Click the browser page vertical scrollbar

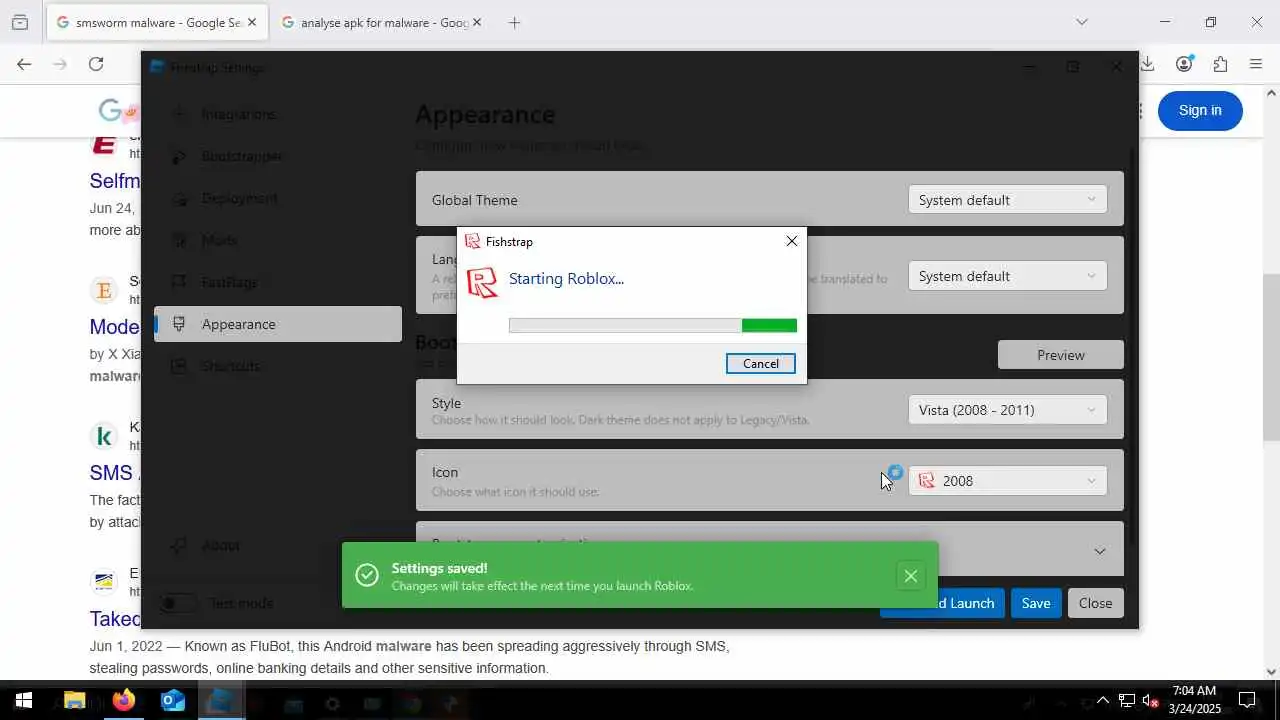pos(1271,357)
